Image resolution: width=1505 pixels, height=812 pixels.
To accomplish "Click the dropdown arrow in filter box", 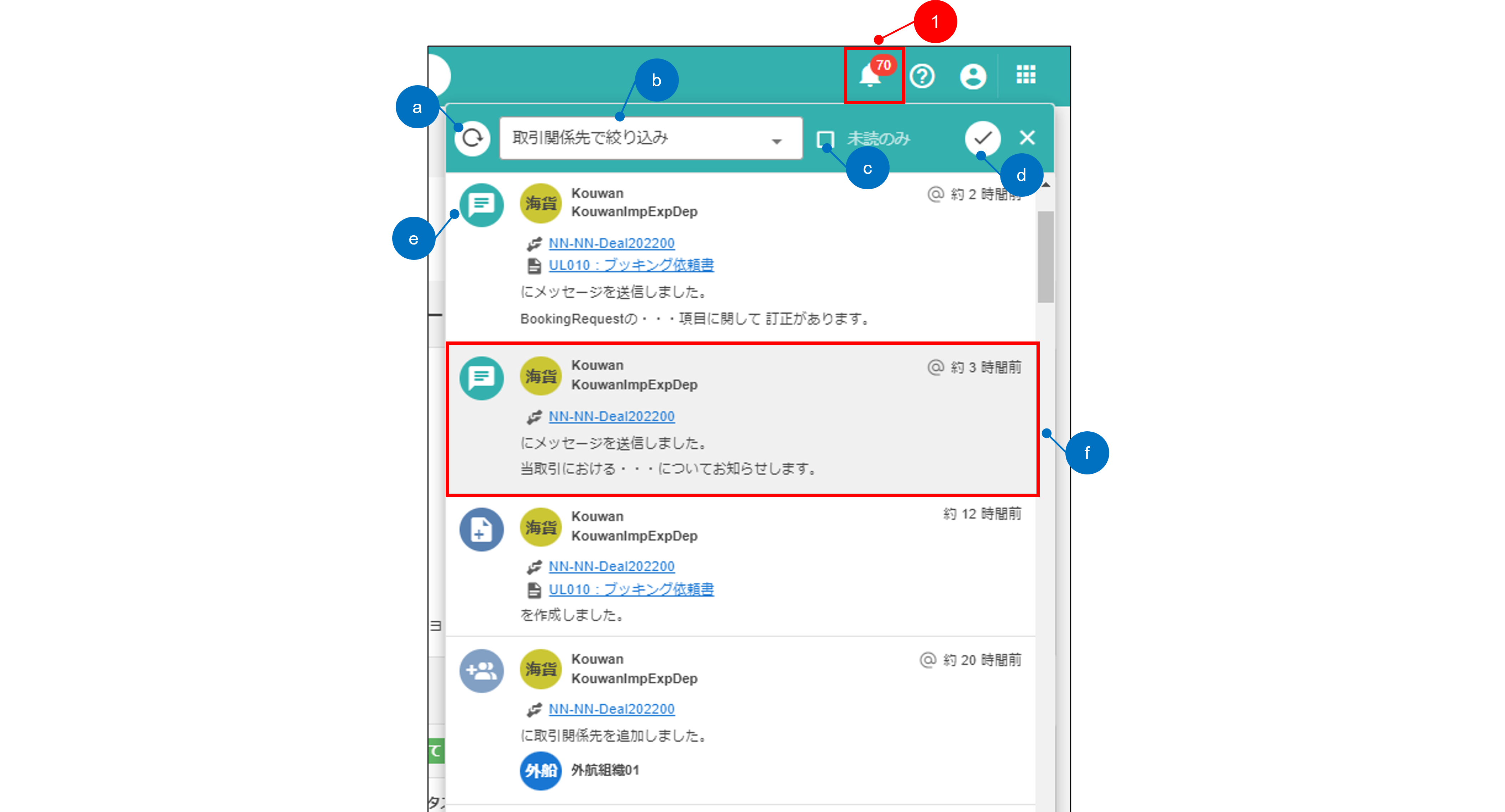I will point(777,141).
